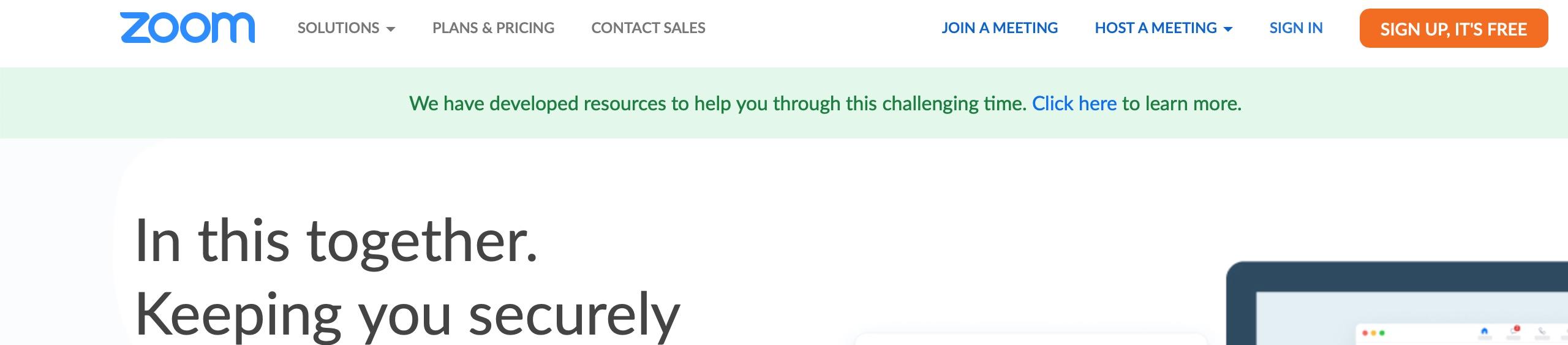Click the white card below the banner
This screenshot has height=345, width=1568.
click(x=1029, y=339)
